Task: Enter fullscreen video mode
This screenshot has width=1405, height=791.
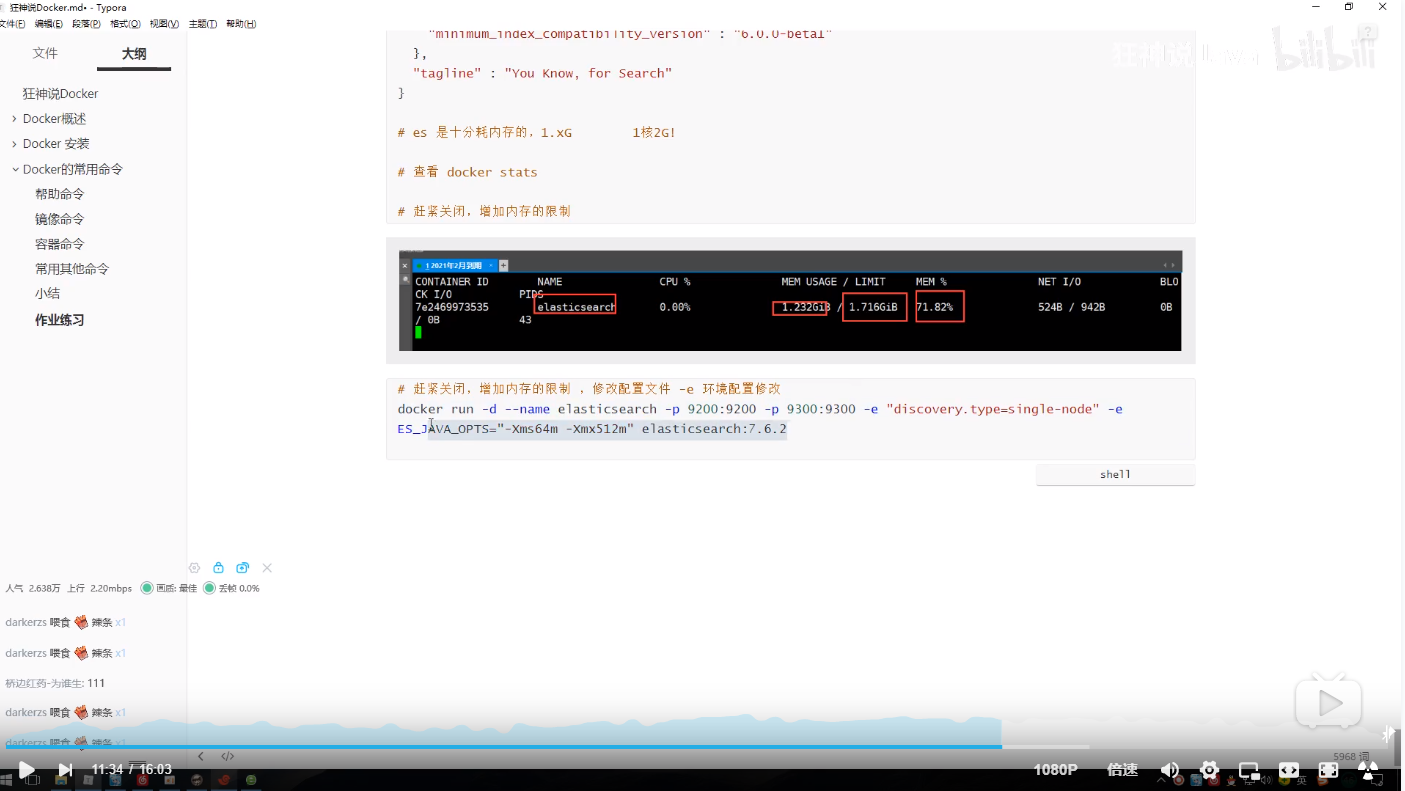Action: pyautogui.click(x=1328, y=770)
